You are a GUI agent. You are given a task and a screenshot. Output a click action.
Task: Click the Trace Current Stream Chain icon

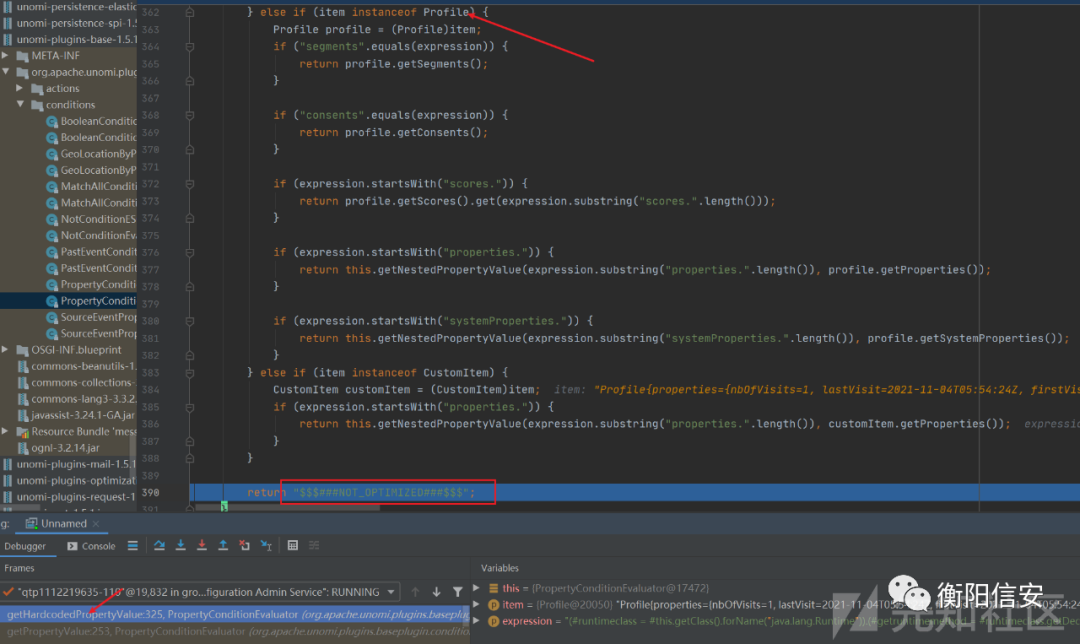(x=314, y=546)
